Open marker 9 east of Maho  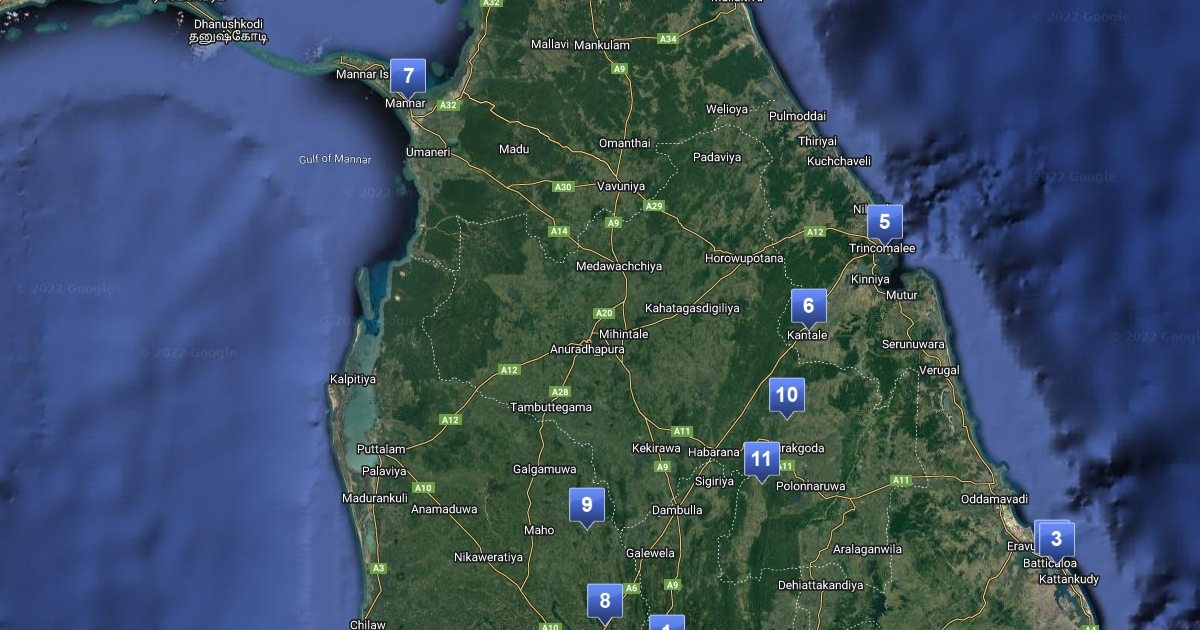[x=587, y=505]
